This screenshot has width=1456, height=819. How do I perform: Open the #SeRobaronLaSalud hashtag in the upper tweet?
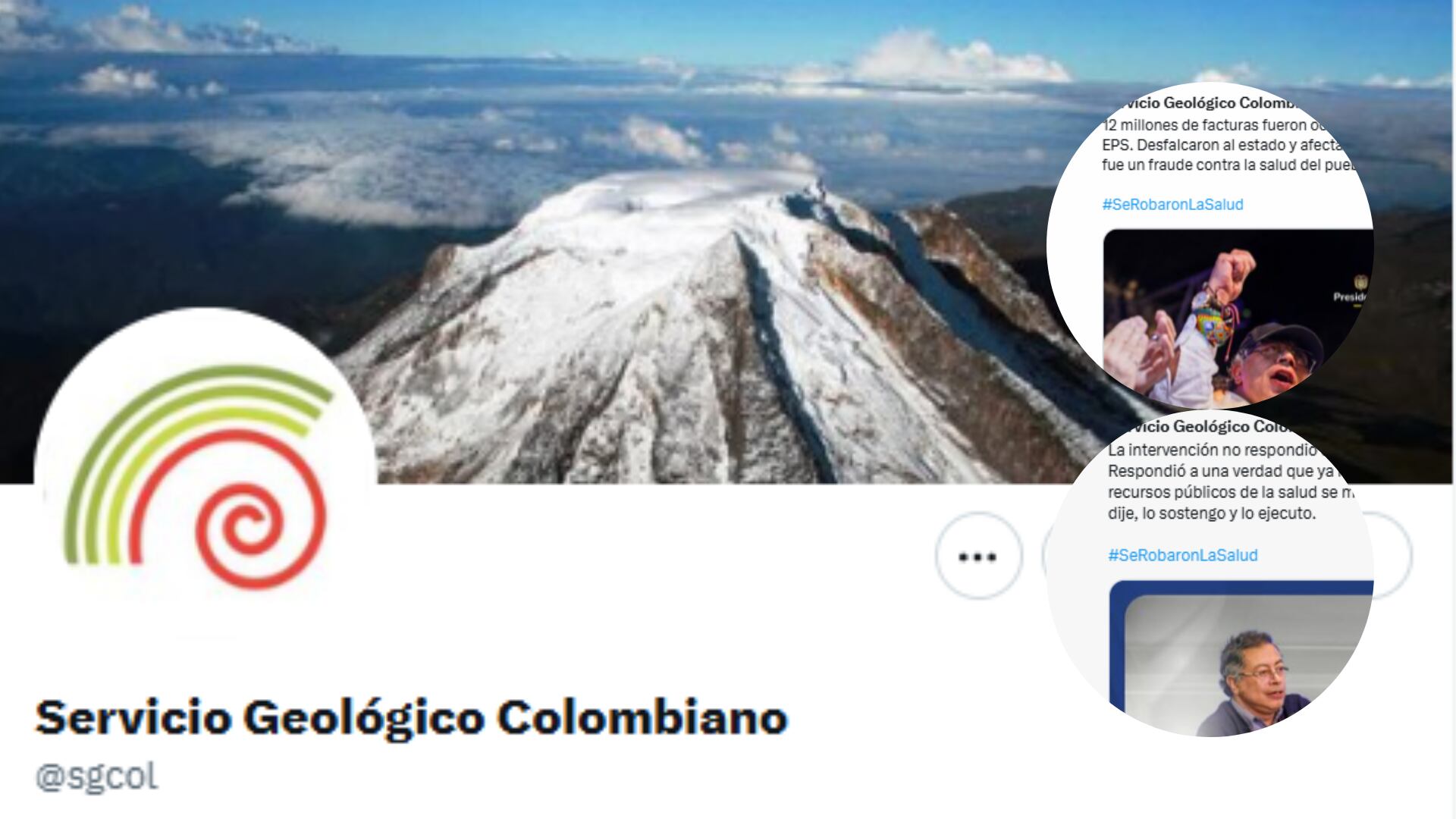(1172, 204)
